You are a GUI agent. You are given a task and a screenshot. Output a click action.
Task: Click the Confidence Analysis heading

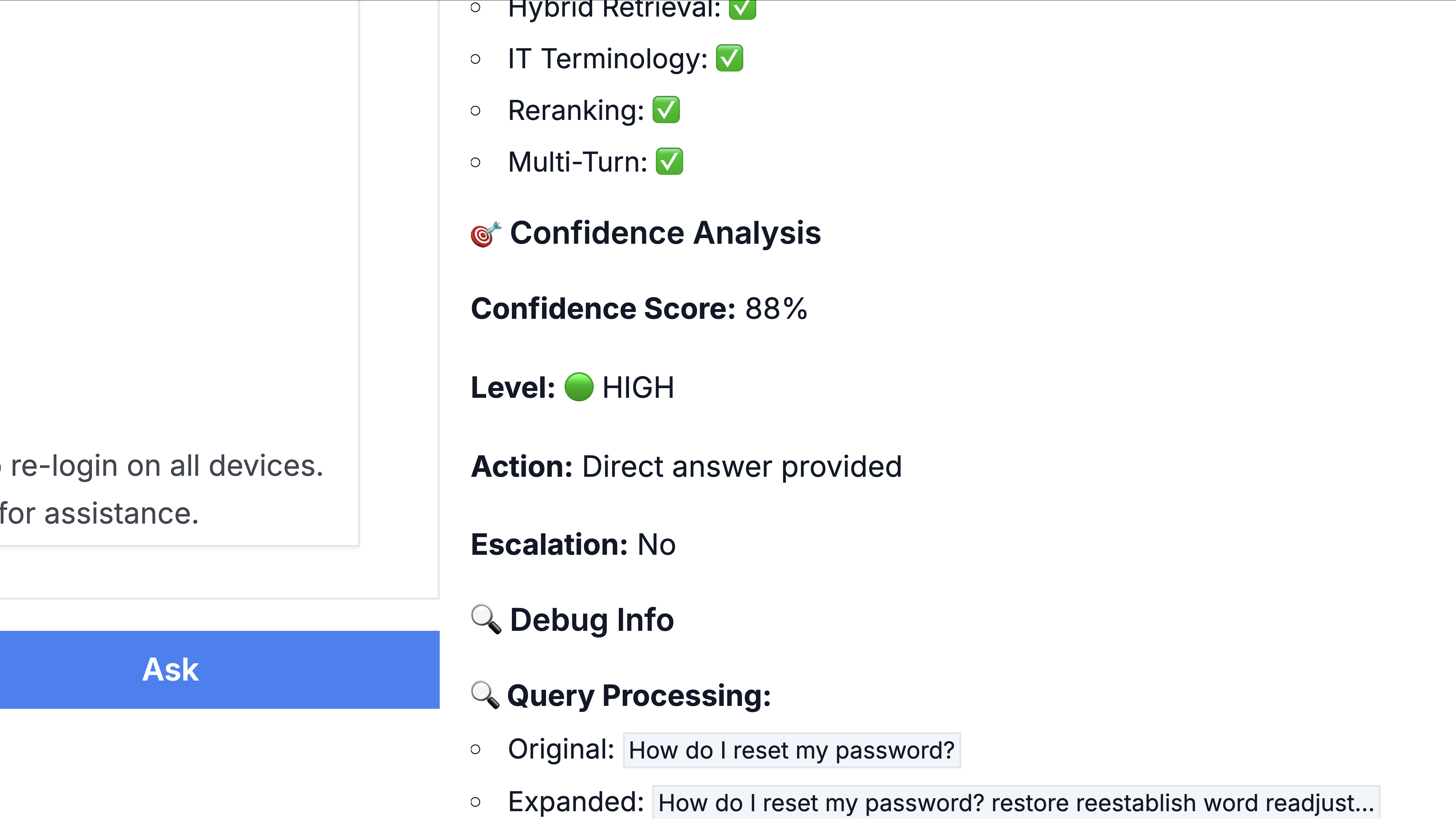coord(665,233)
